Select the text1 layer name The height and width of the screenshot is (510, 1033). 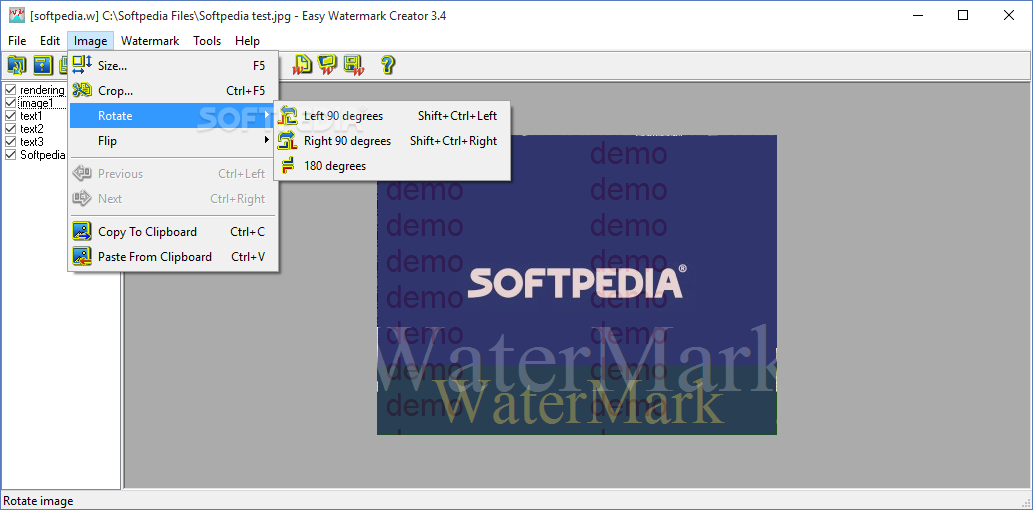coord(31,116)
